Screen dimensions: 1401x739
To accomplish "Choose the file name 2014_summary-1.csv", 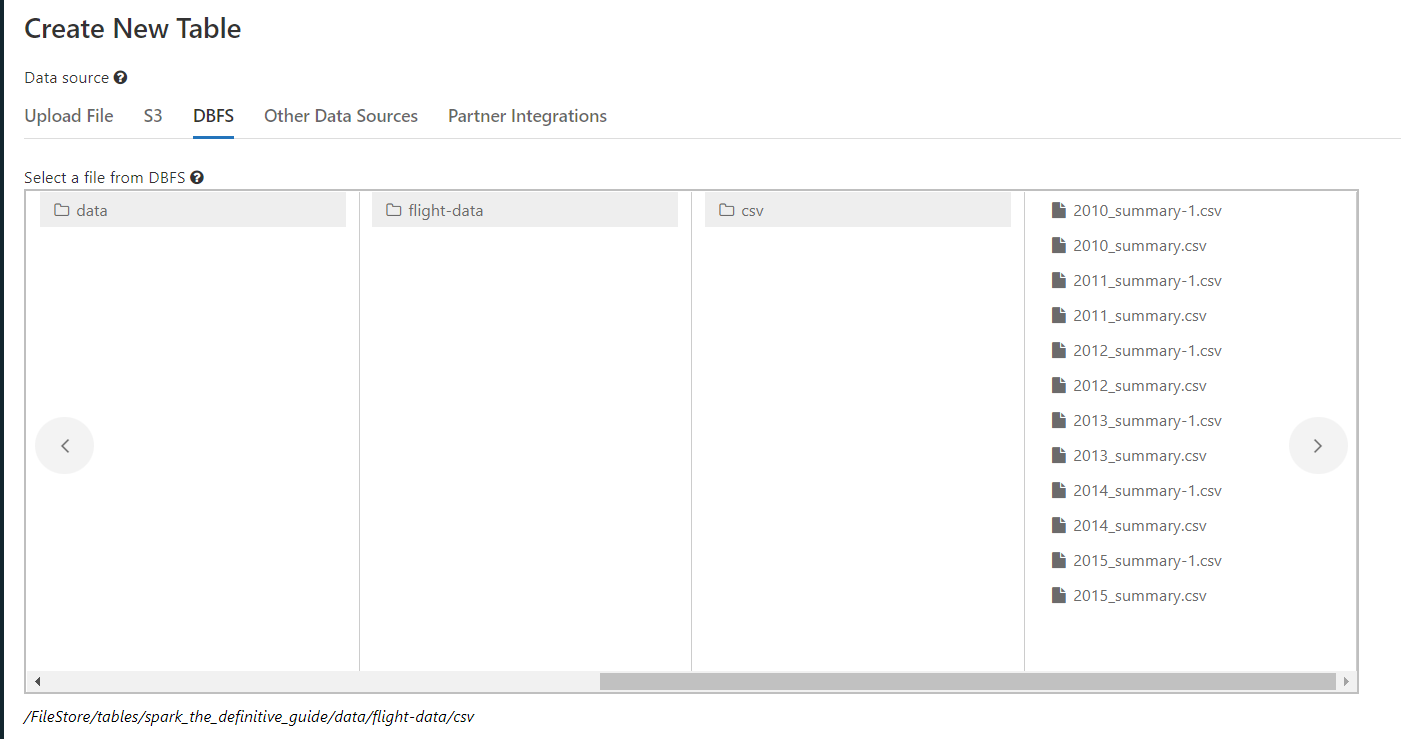I will (x=1147, y=491).
